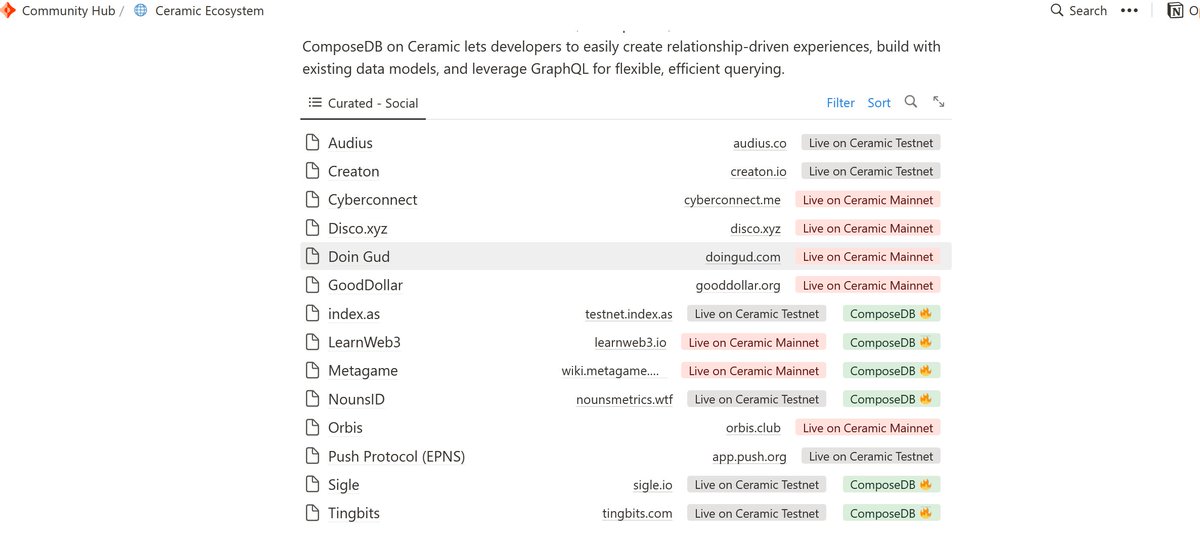Follow the disco.xyz URL link
1200x544 pixels.
[x=756, y=228]
